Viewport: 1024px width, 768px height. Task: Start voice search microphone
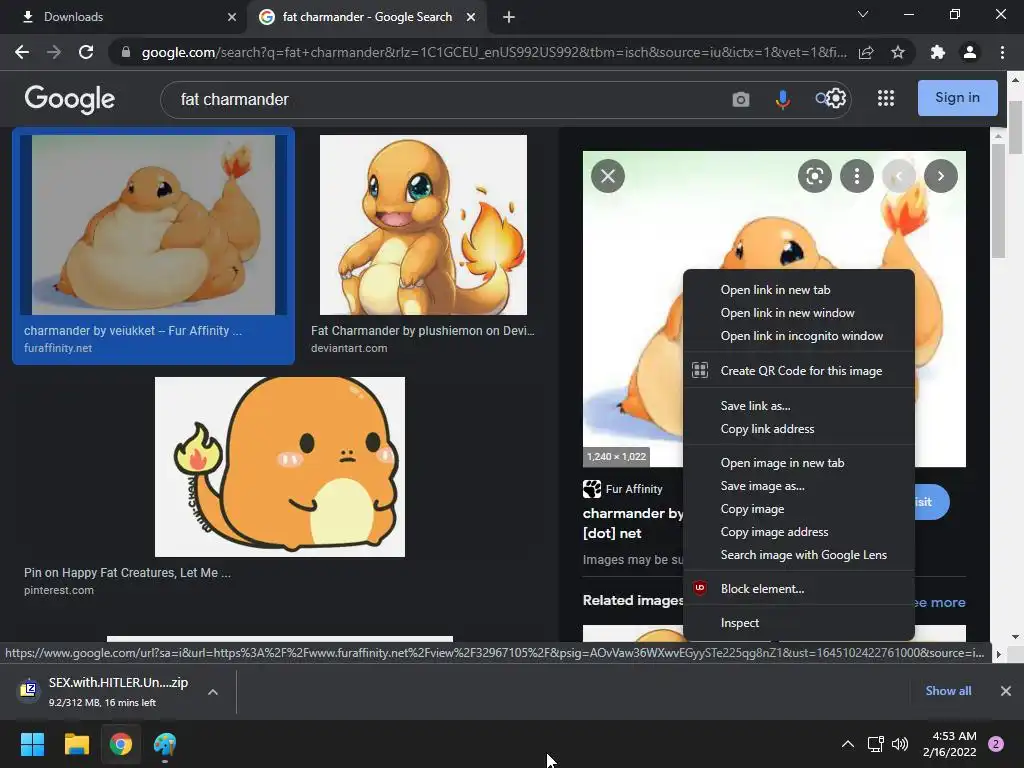(x=782, y=99)
